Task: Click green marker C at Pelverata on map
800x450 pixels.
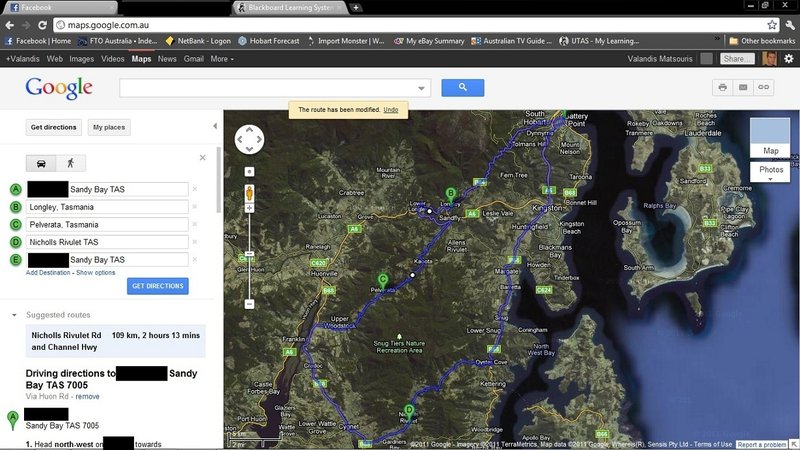Action: [383, 281]
